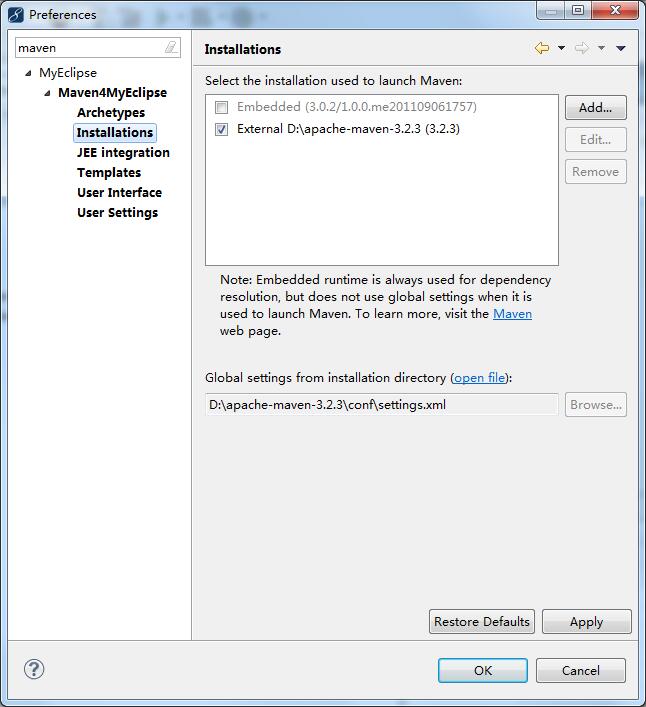Uncheck the External apache-maven-3.2.3 checkbox
The image size is (646, 707).
(221, 129)
